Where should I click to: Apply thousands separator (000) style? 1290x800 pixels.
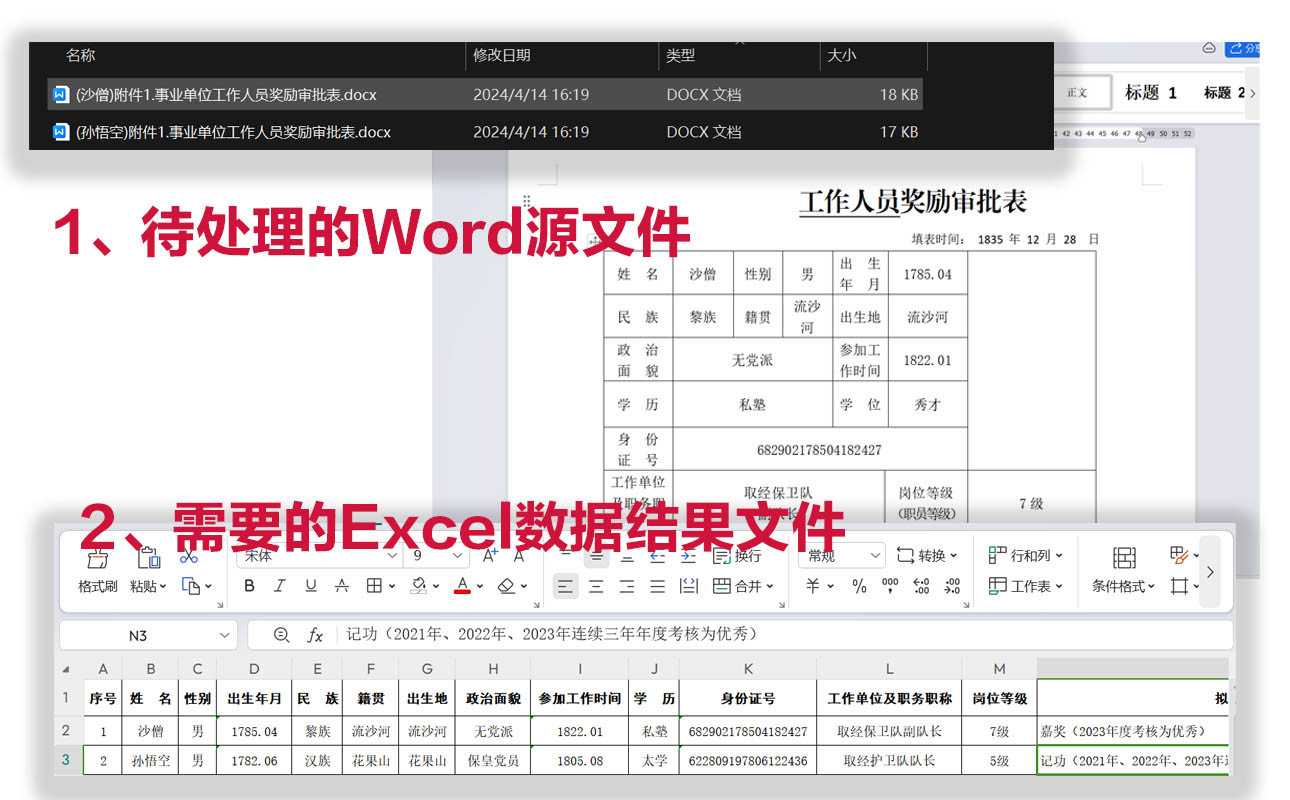click(890, 586)
